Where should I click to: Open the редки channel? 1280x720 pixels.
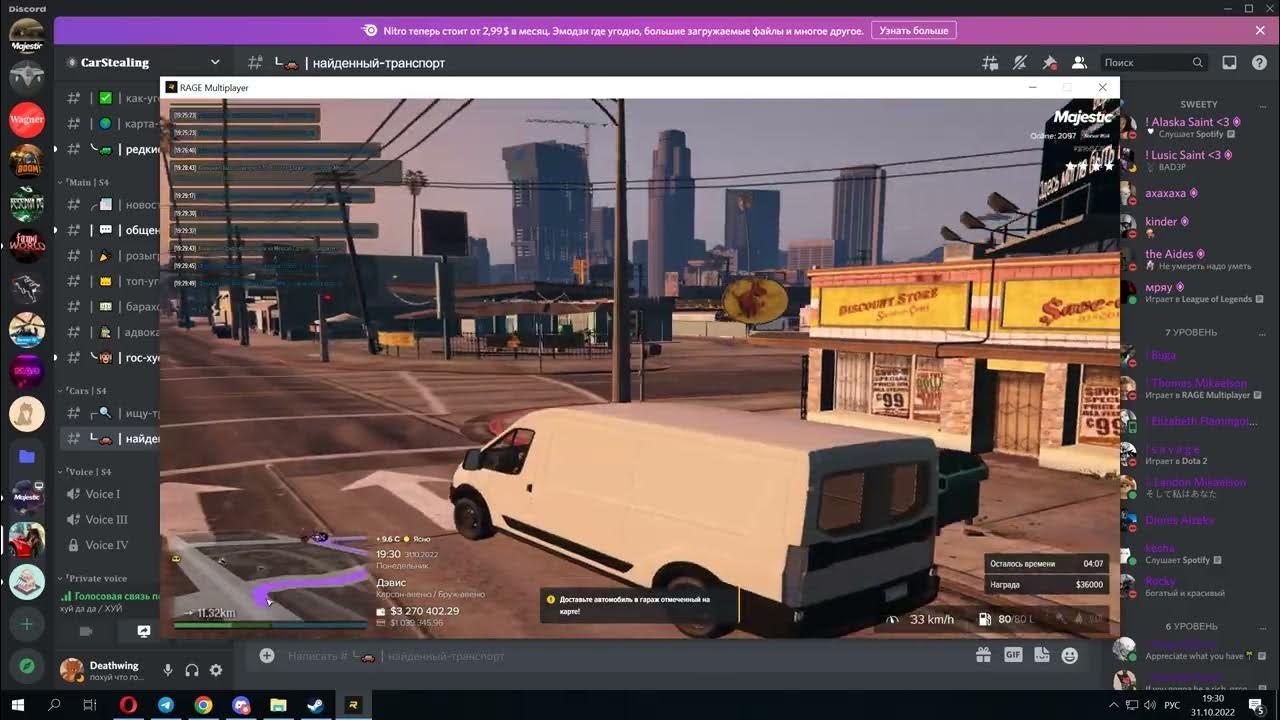pyautogui.click(x=109, y=149)
